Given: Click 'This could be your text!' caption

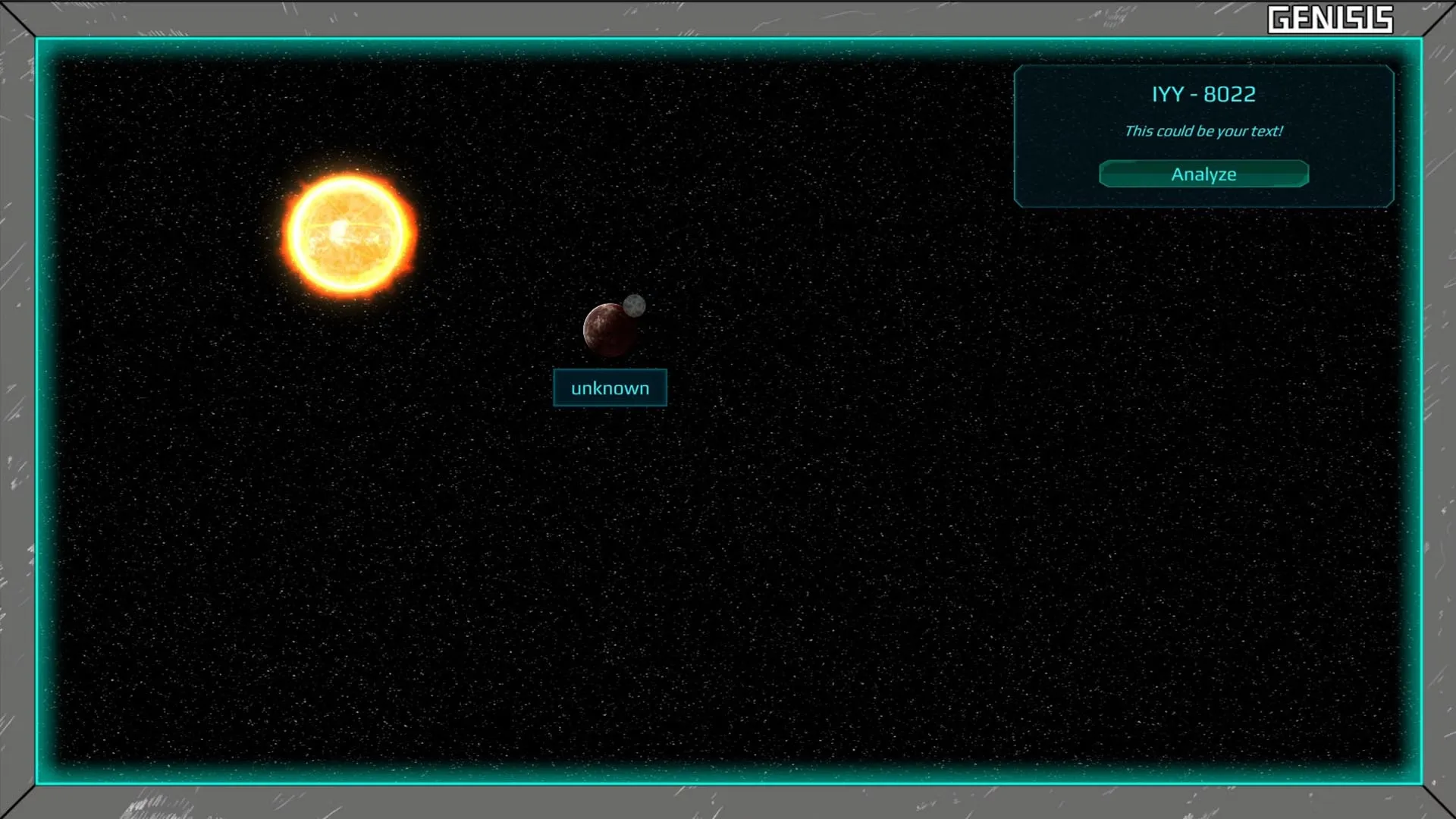Looking at the screenshot, I should 1203,131.
